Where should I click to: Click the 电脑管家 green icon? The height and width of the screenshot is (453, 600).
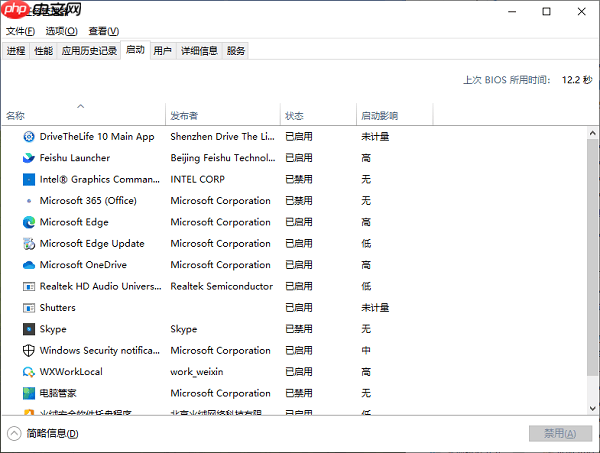[29, 393]
